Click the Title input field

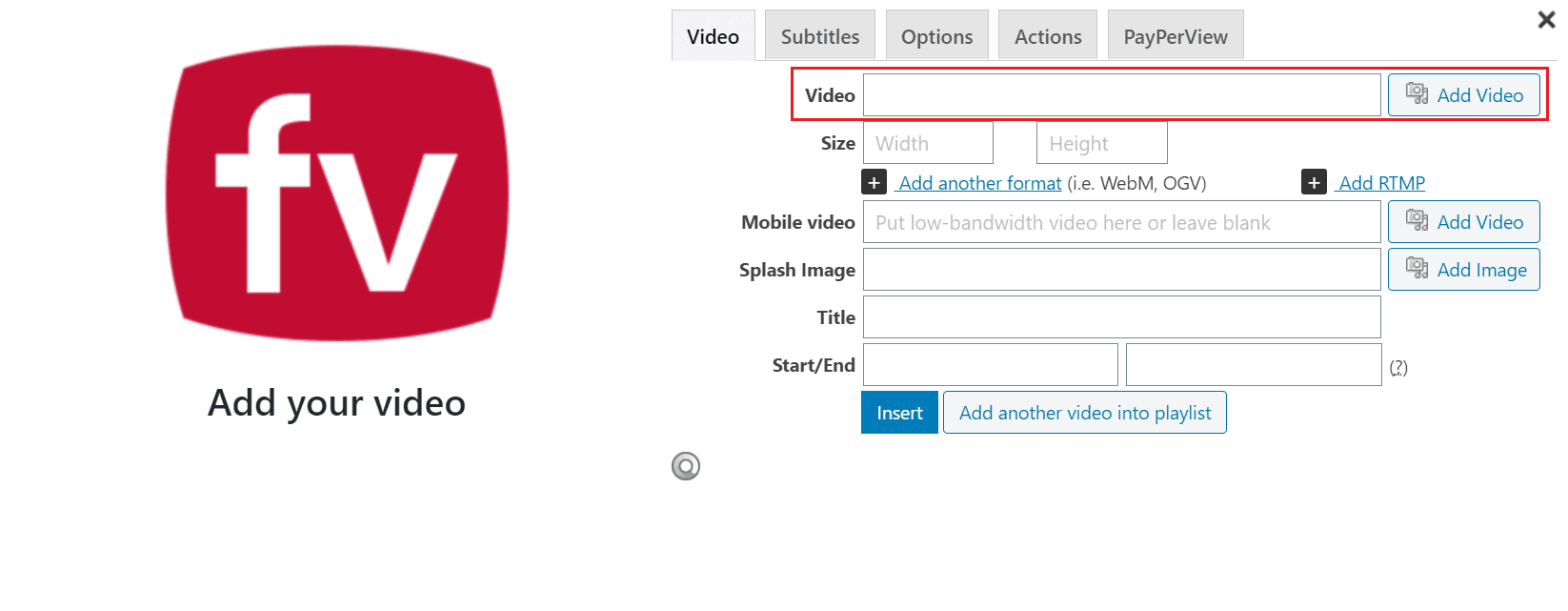[x=1122, y=317]
